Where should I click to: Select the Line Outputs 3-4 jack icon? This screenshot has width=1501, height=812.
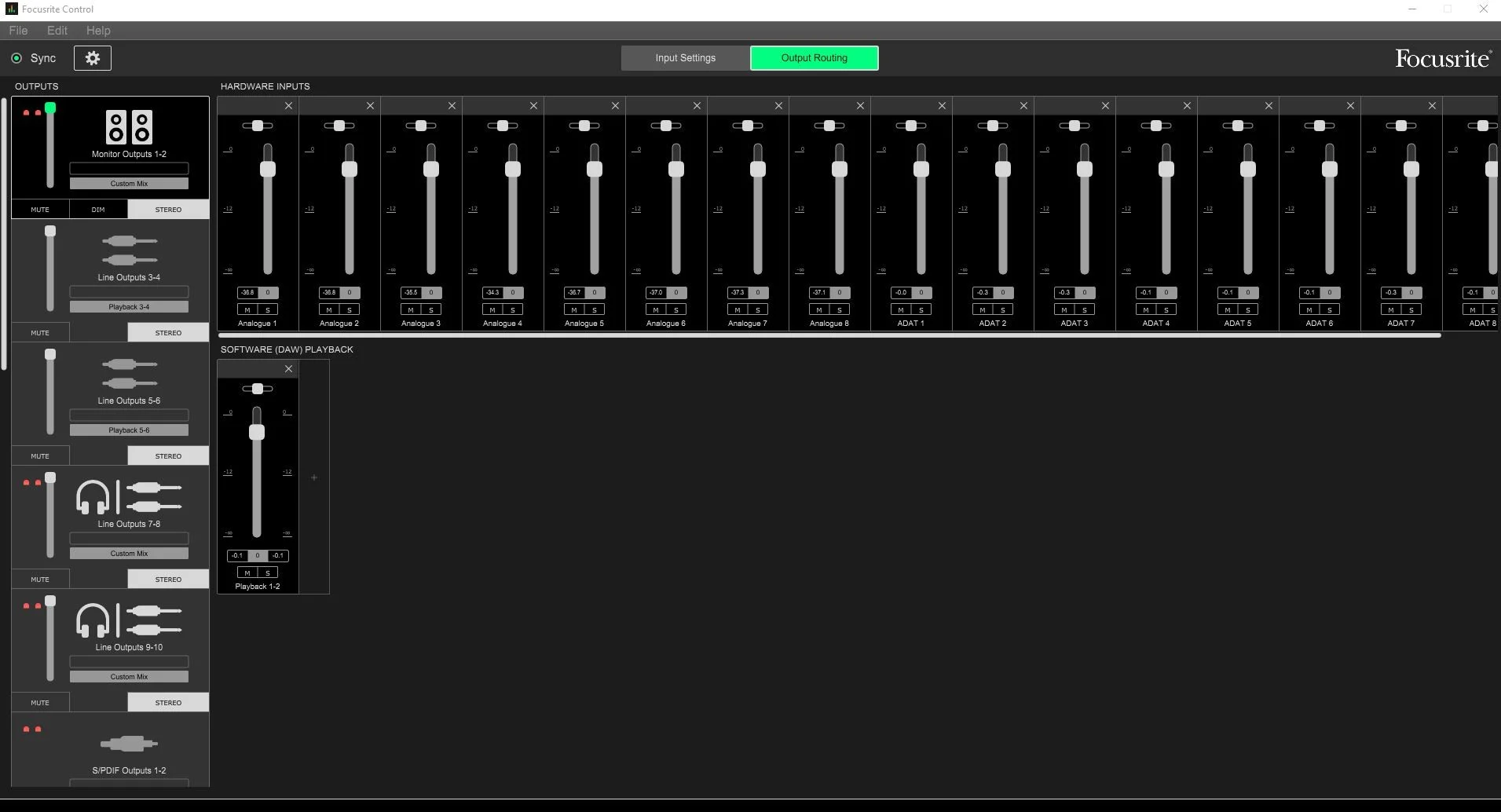(x=130, y=250)
